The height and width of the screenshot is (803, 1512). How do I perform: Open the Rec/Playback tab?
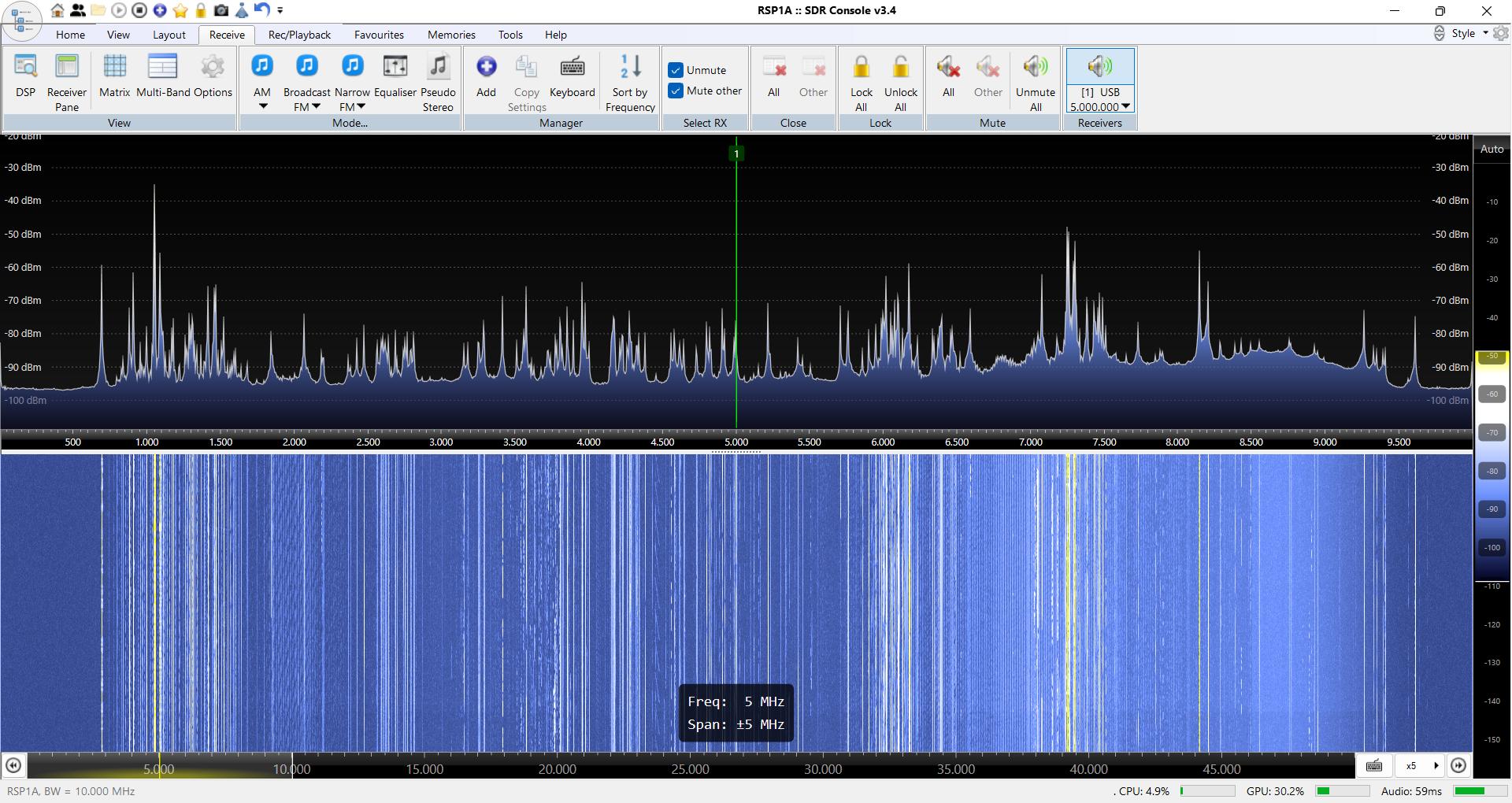point(299,35)
